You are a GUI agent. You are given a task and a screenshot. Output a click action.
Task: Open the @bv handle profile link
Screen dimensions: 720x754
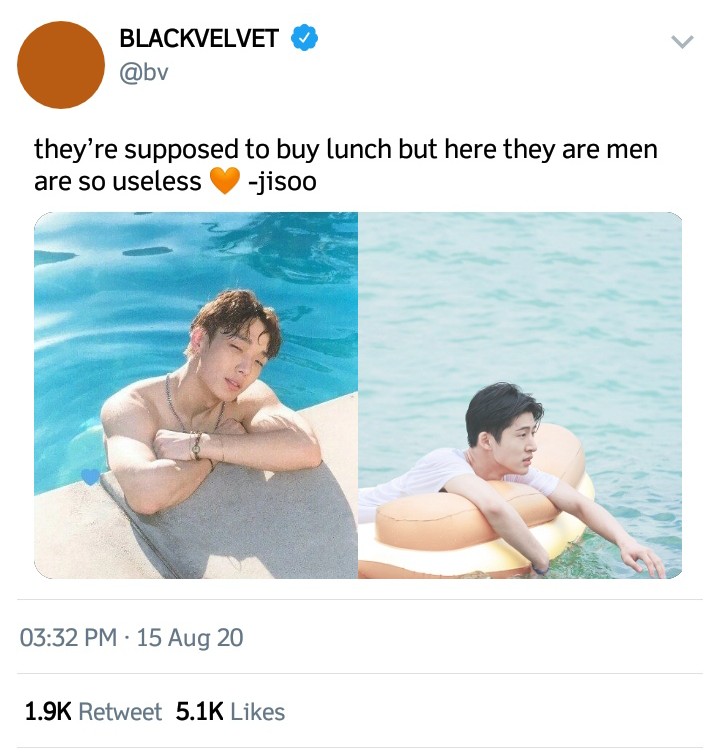click(143, 73)
